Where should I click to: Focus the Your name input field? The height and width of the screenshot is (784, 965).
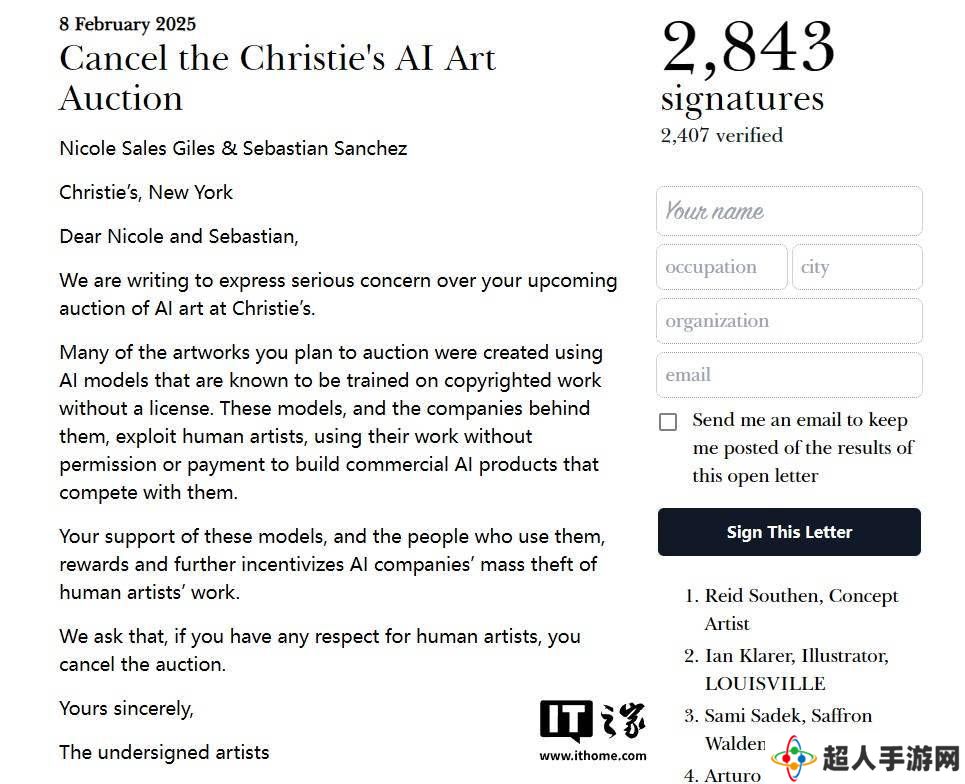789,211
